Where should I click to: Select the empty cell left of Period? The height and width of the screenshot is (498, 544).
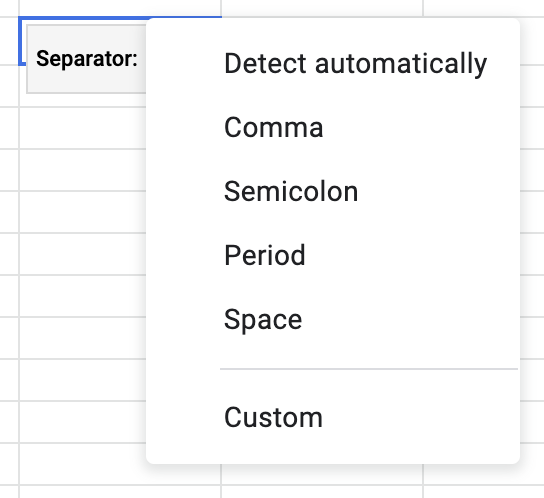click(83, 254)
